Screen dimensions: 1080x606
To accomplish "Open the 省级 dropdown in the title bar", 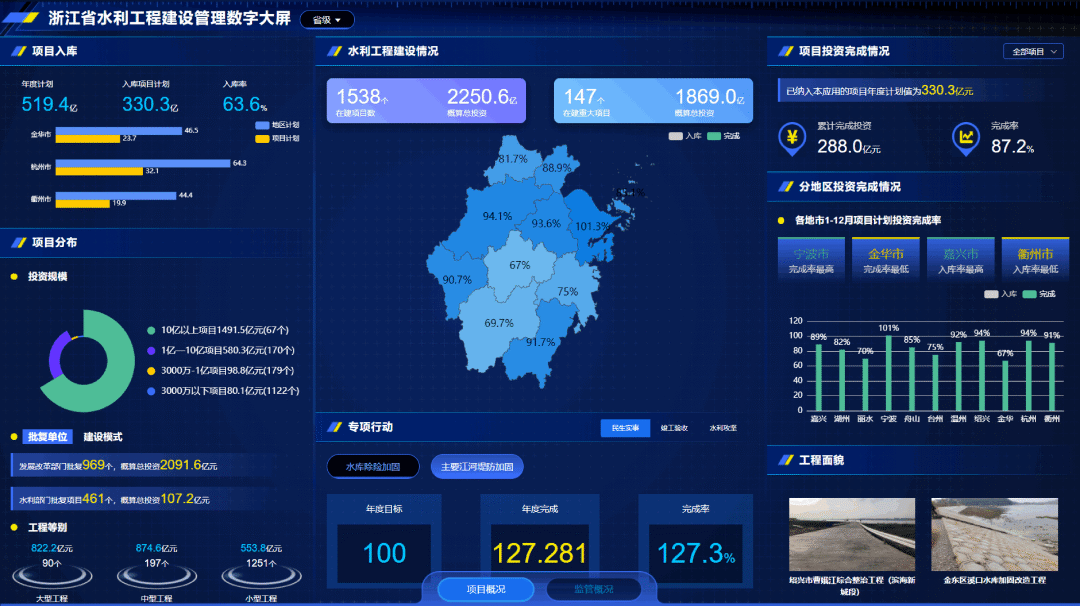I will [326, 18].
